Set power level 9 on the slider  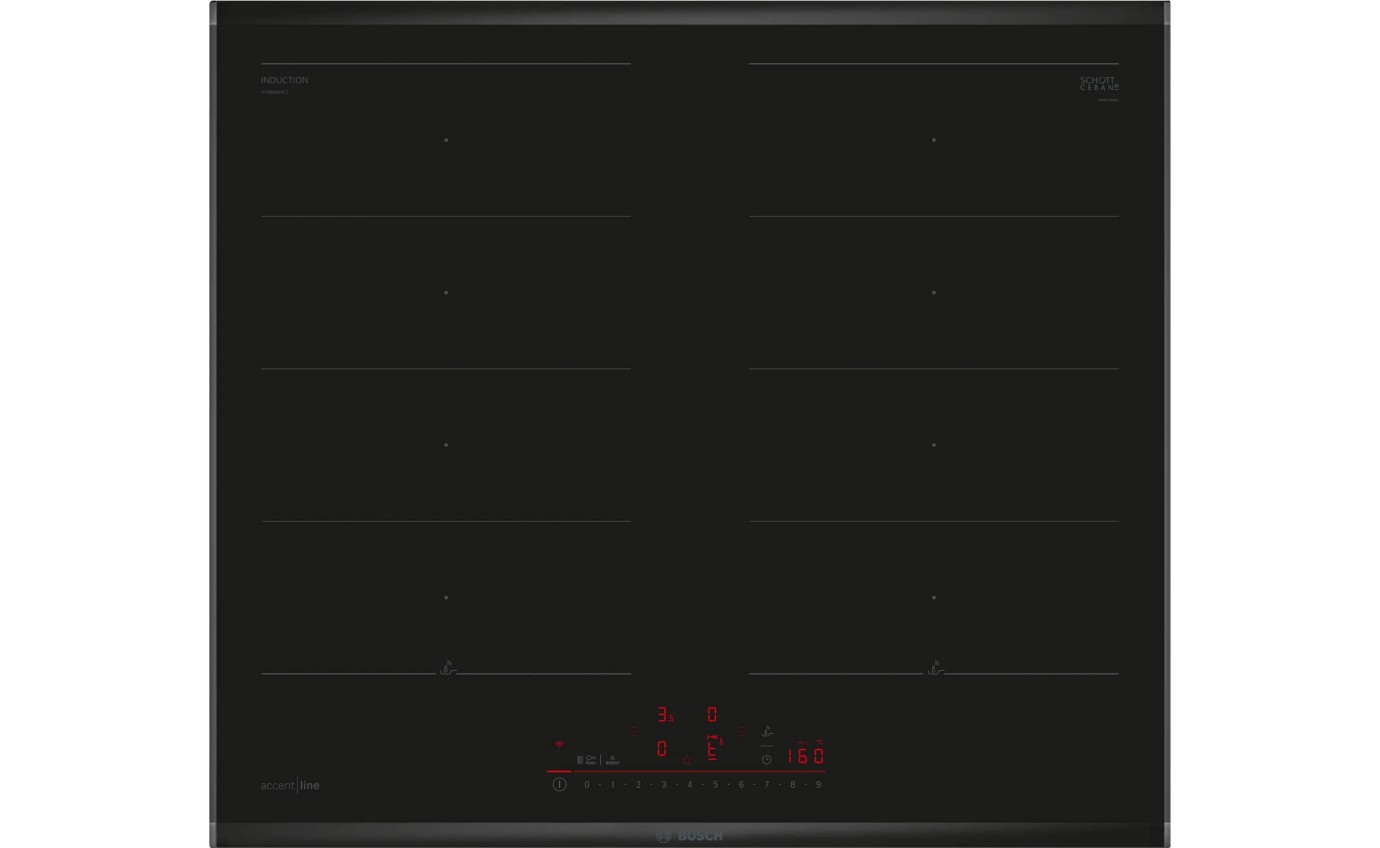[818, 785]
